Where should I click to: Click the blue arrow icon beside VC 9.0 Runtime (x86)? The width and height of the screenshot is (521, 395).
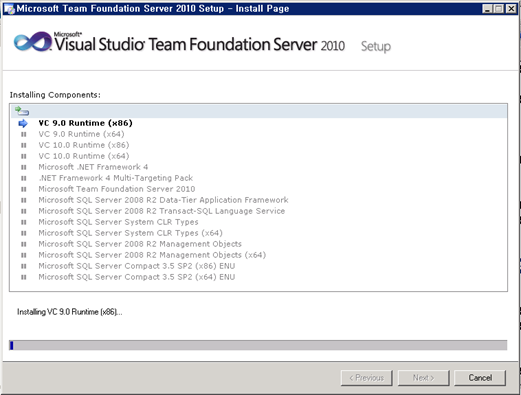pos(23,123)
